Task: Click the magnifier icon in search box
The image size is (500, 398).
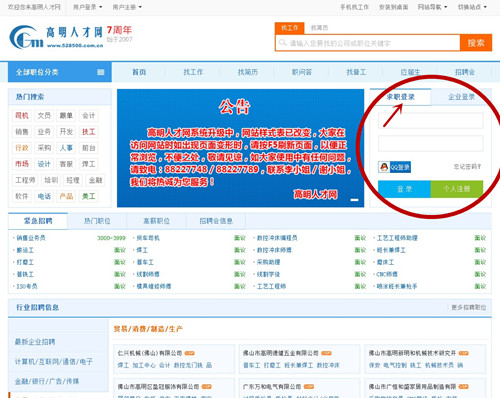Action: click(x=283, y=42)
